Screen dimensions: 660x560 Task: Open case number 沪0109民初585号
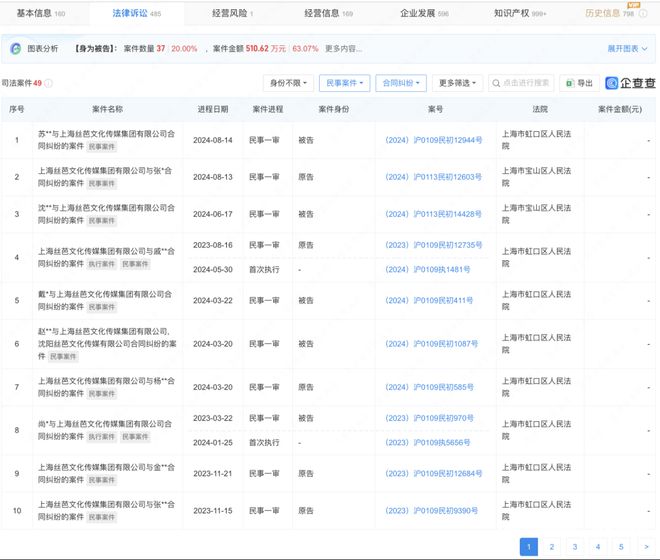[x=429, y=387]
